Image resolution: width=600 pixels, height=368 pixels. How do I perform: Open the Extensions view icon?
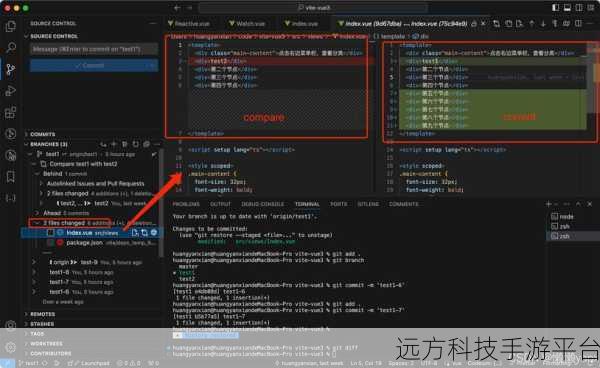tap(11, 112)
